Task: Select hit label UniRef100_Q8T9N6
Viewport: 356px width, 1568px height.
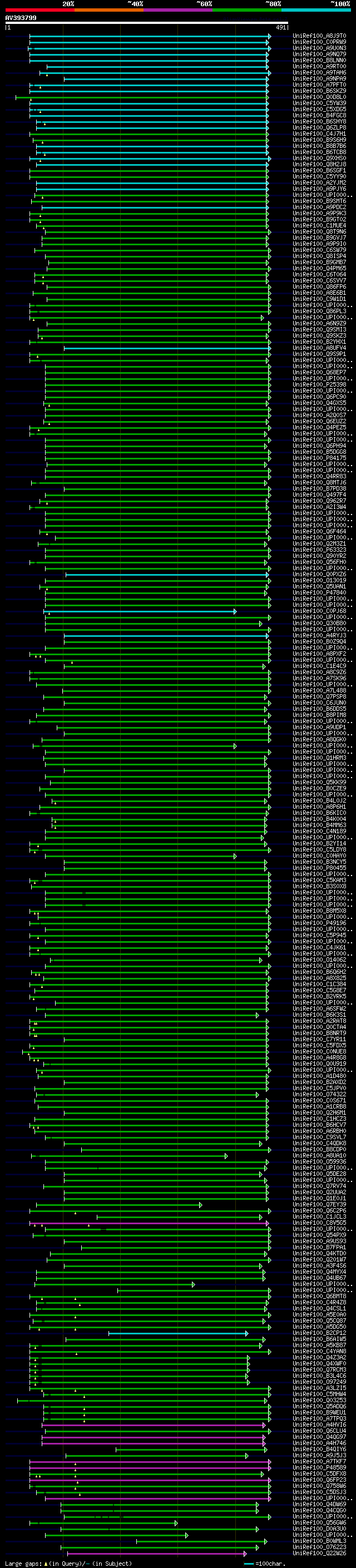Action: 319,231
